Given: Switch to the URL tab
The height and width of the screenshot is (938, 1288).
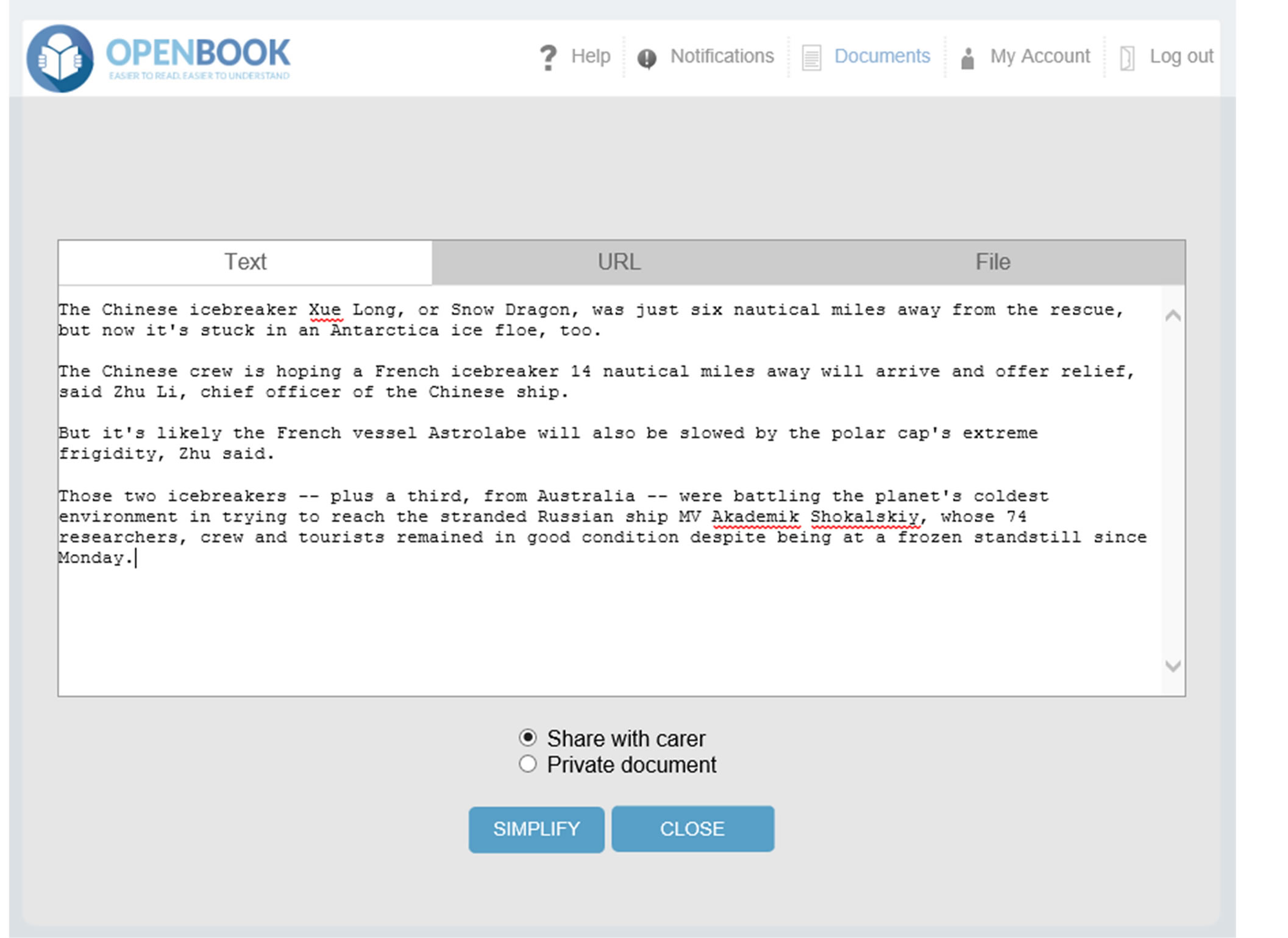Looking at the screenshot, I should [619, 262].
